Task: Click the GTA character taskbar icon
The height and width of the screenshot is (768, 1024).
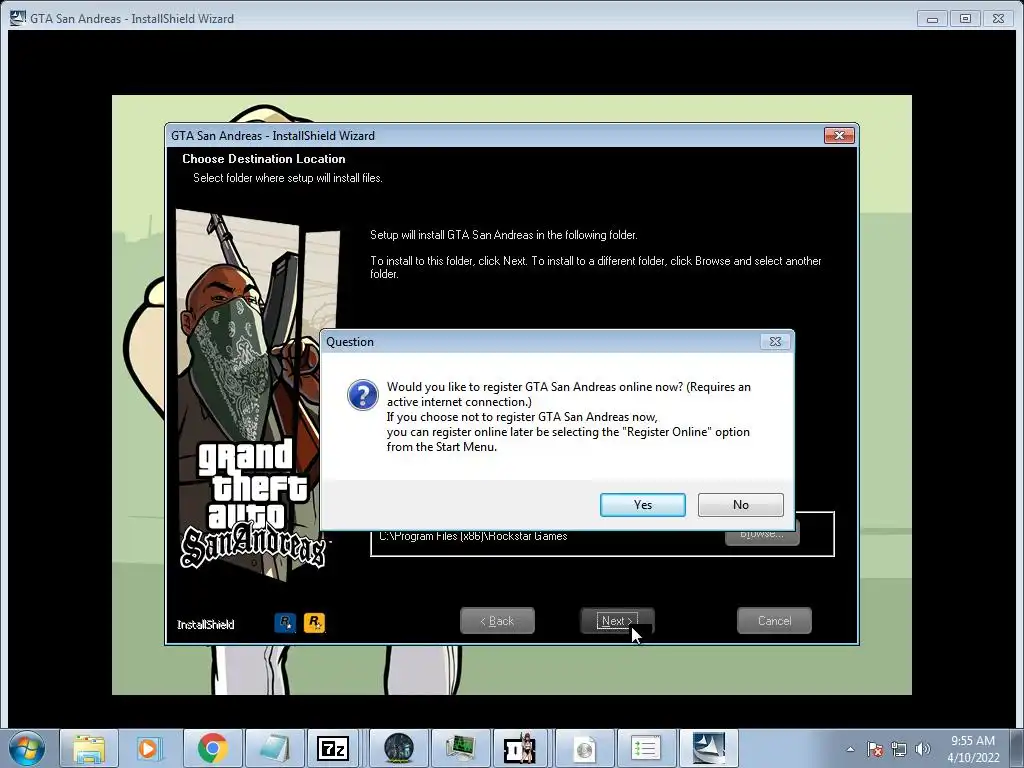Action: coord(520,748)
